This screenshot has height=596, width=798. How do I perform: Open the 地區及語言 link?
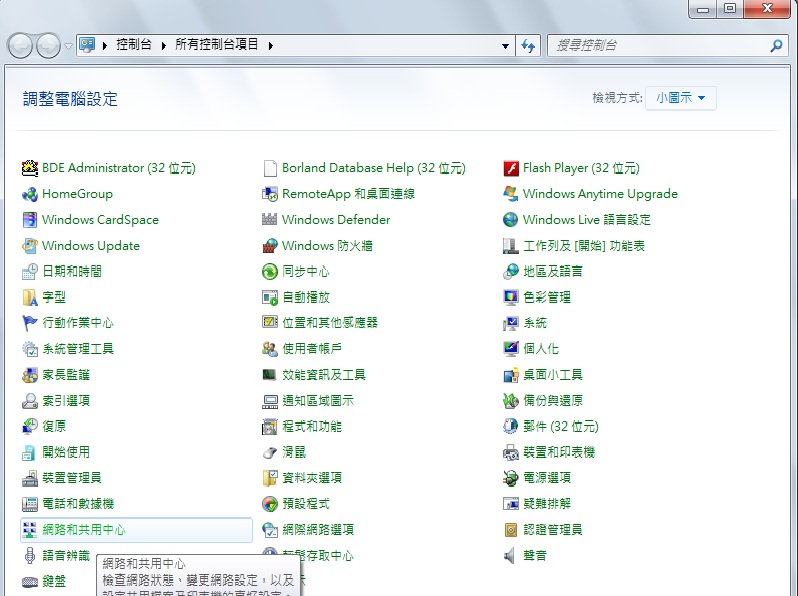point(553,271)
